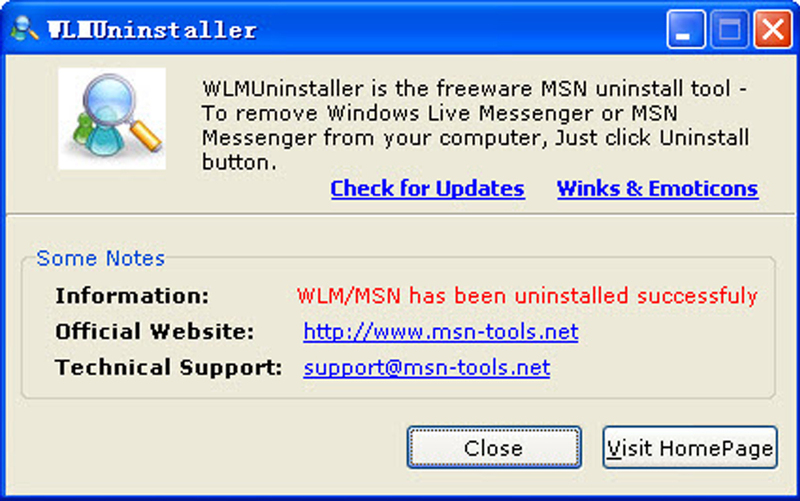The width and height of the screenshot is (800, 501).
Task: Click the WLMUninstaller title text
Action: click(x=152, y=30)
